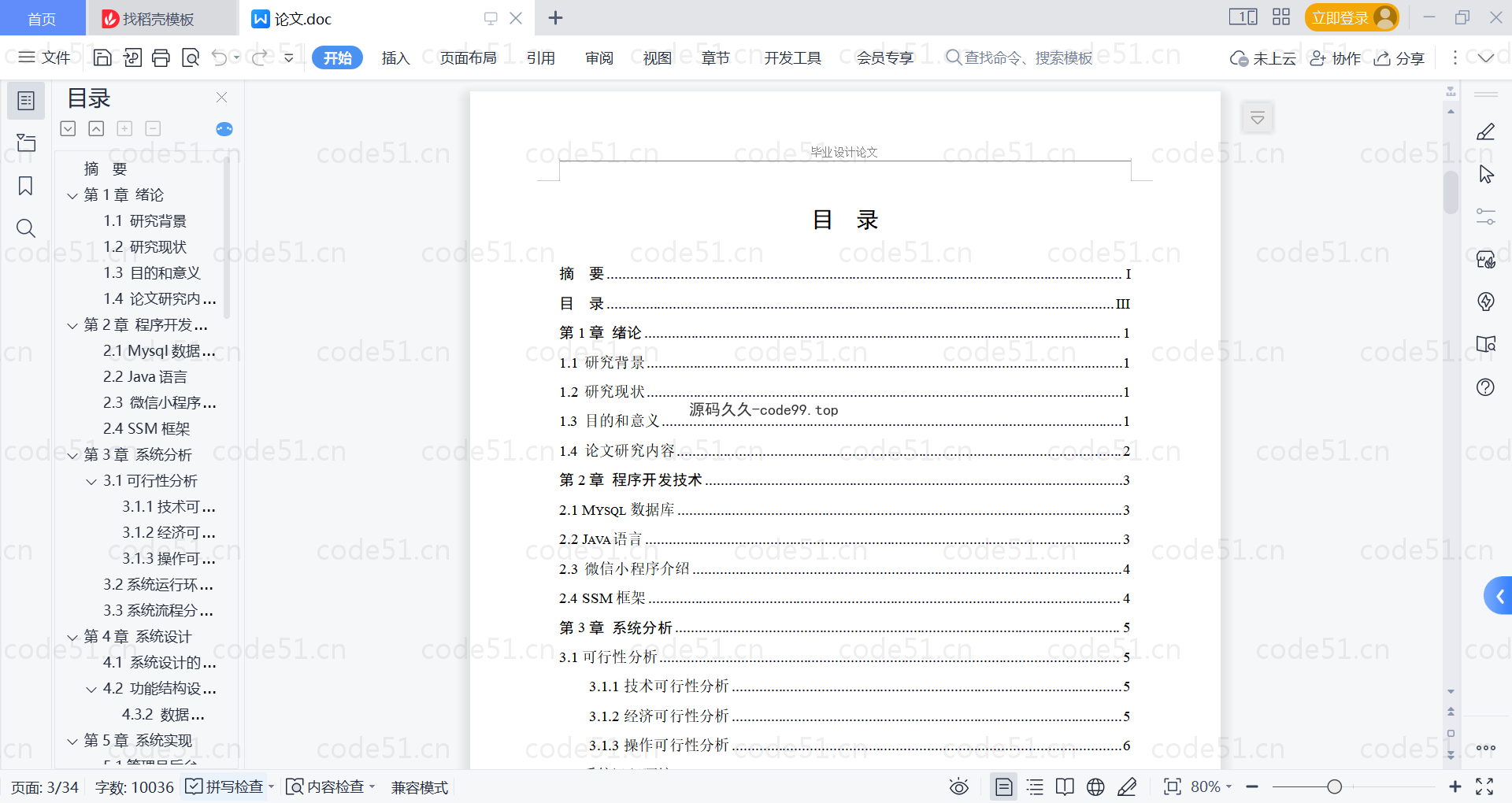
Task: Select the 开发工具 ribbon tab
Action: point(792,57)
